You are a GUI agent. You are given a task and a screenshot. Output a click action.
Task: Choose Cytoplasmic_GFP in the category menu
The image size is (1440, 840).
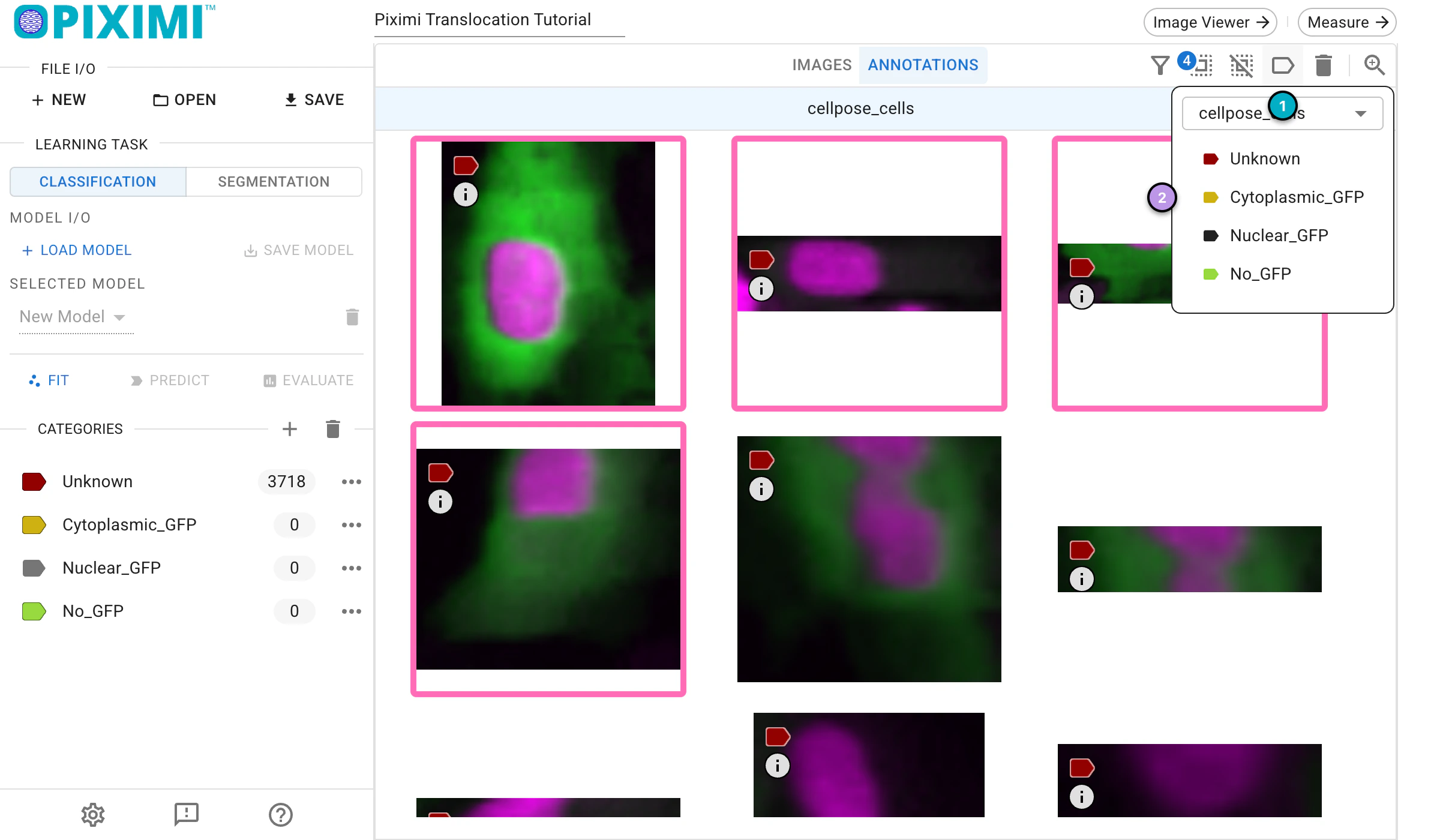click(1282, 197)
